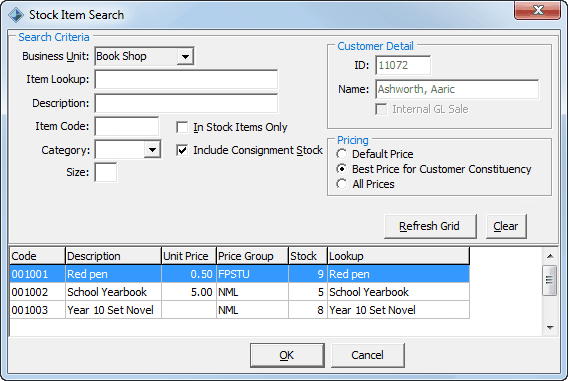
Task: Dismiss dialog with Cancel button
Action: point(368,355)
